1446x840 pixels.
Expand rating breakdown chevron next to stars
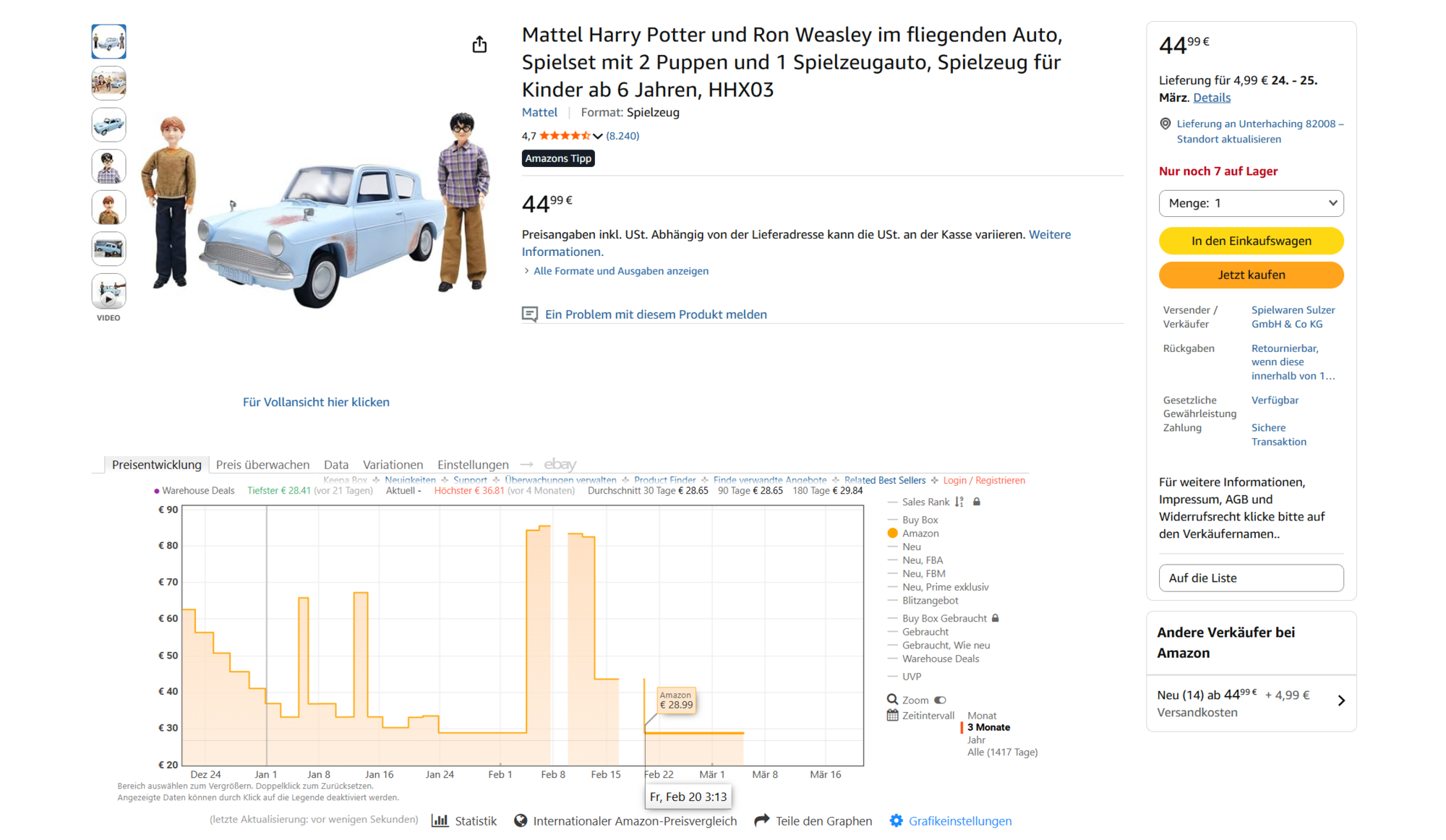pos(598,136)
